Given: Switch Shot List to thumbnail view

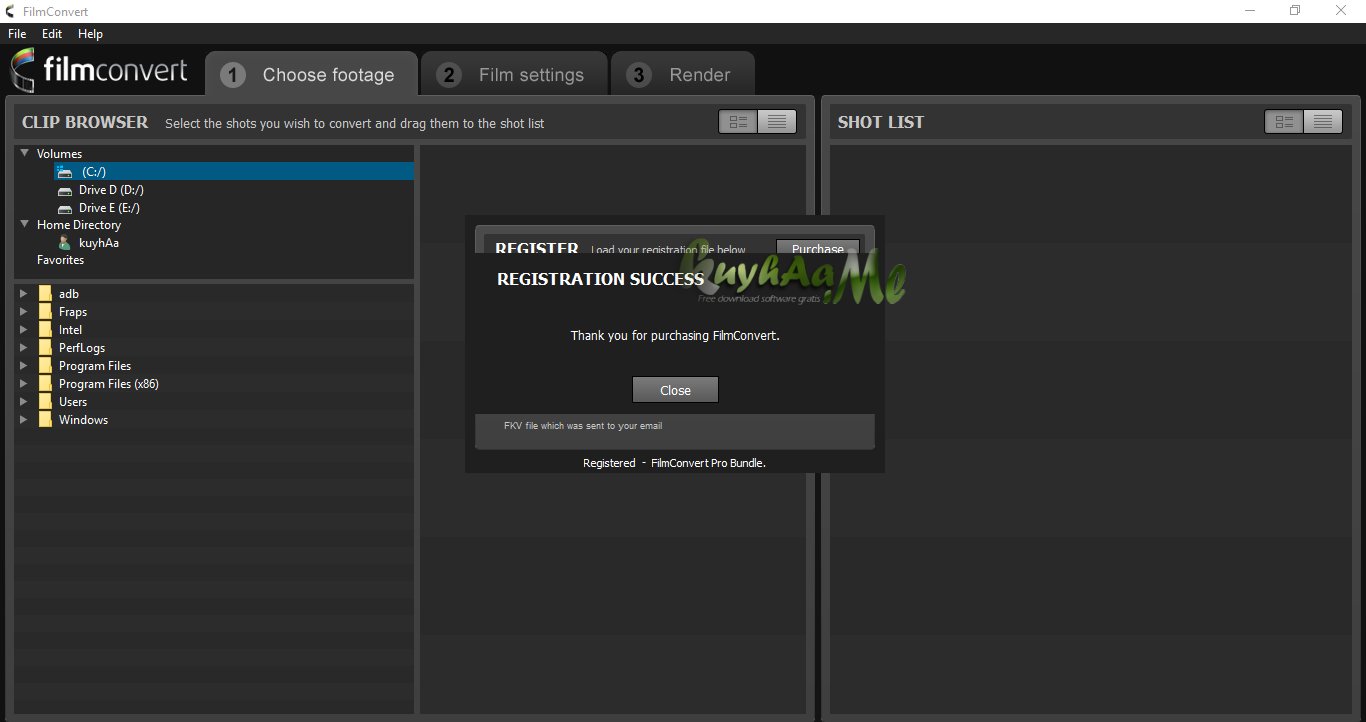Looking at the screenshot, I should coord(1285,122).
